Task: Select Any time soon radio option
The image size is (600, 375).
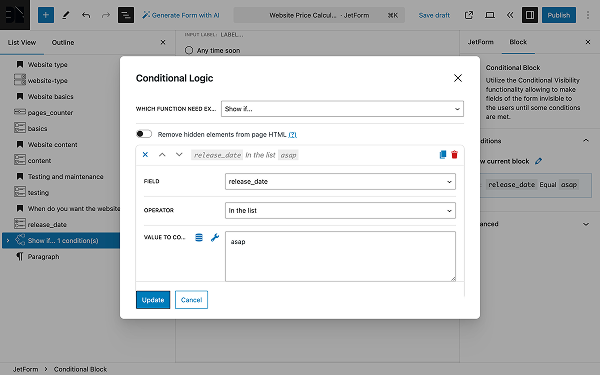Action: pyautogui.click(x=189, y=51)
